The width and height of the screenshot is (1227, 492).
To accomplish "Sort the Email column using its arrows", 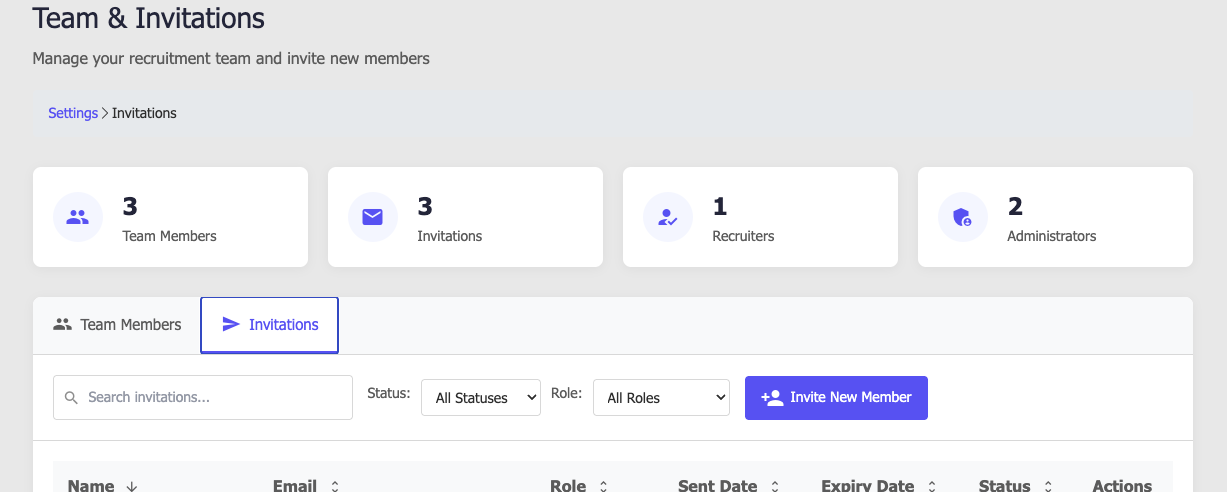I will [x=335, y=486].
